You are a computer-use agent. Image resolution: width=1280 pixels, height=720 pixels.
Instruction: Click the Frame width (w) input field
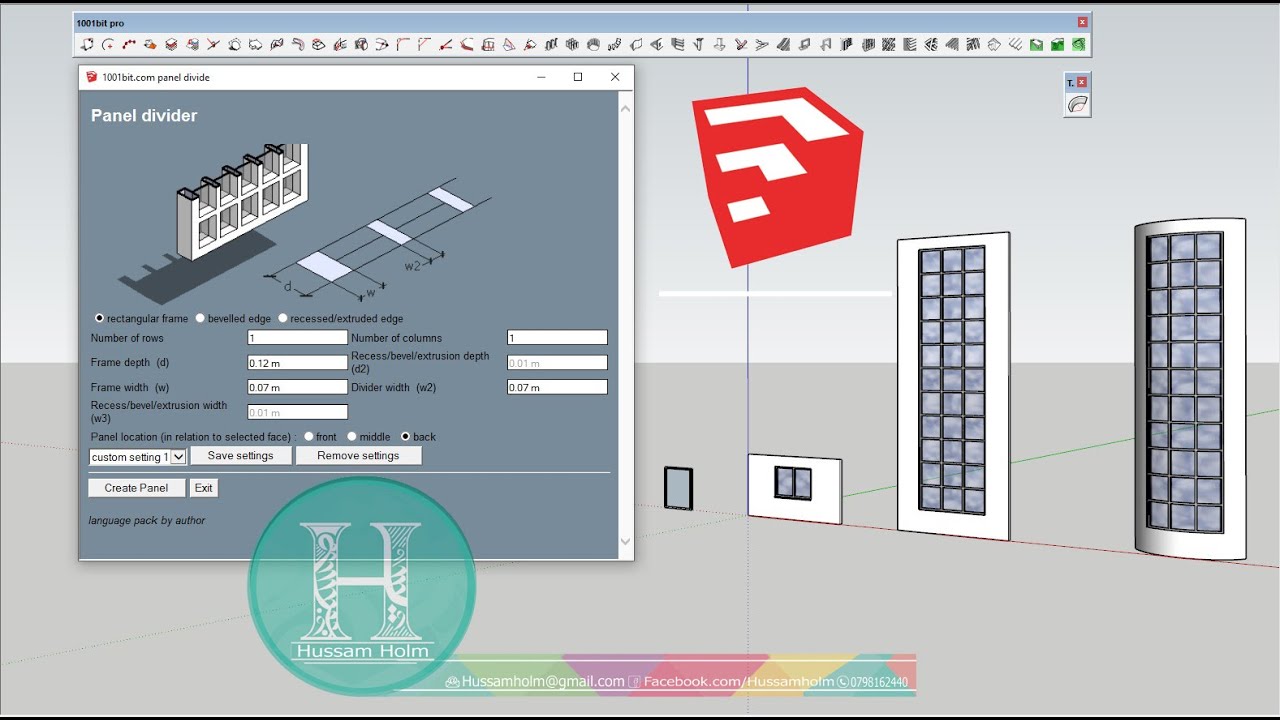[x=297, y=387]
